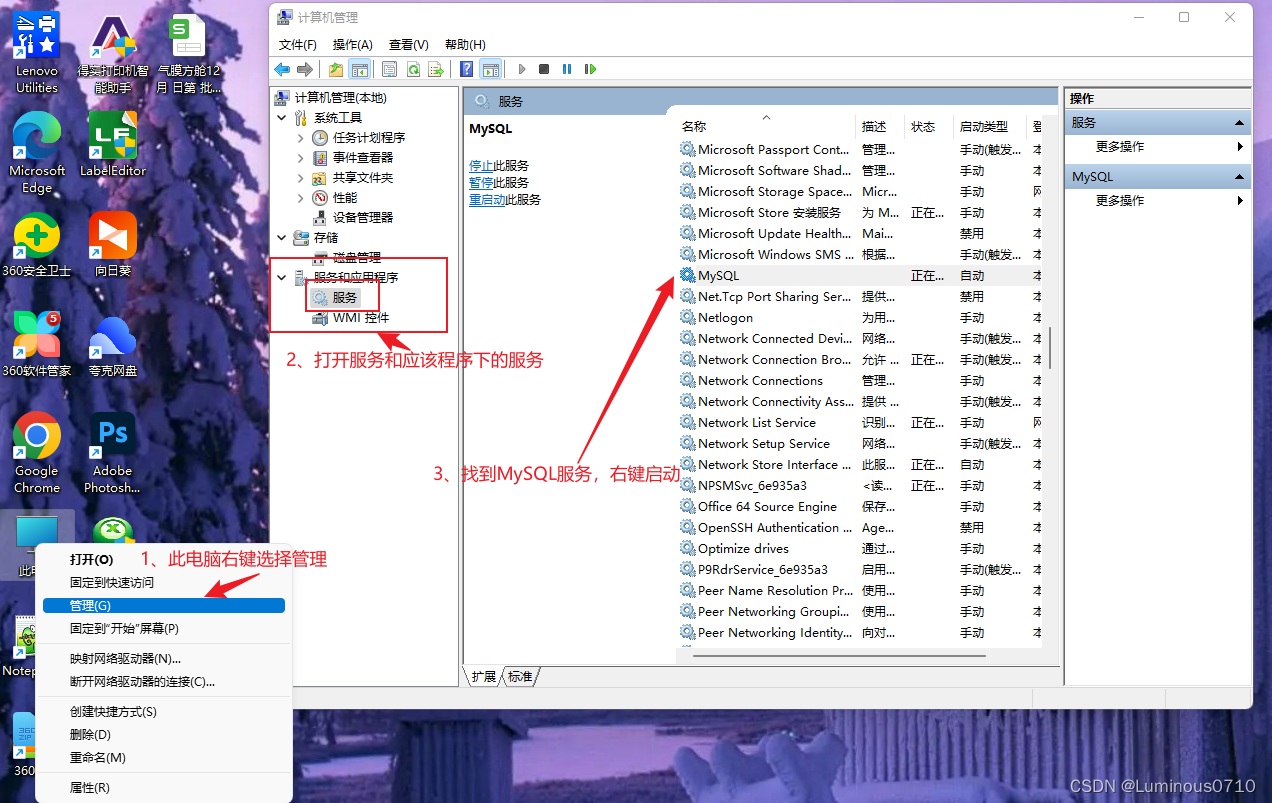
Task: Open the 360软件管家 desktop icon
Action: pyautogui.click(x=37, y=345)
